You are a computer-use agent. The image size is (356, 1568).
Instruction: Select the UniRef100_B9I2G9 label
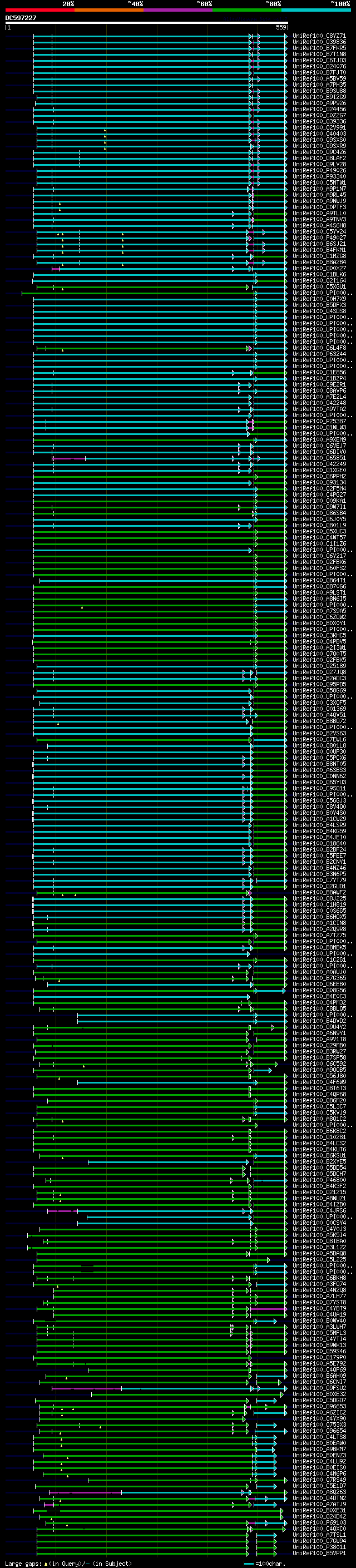319,97
